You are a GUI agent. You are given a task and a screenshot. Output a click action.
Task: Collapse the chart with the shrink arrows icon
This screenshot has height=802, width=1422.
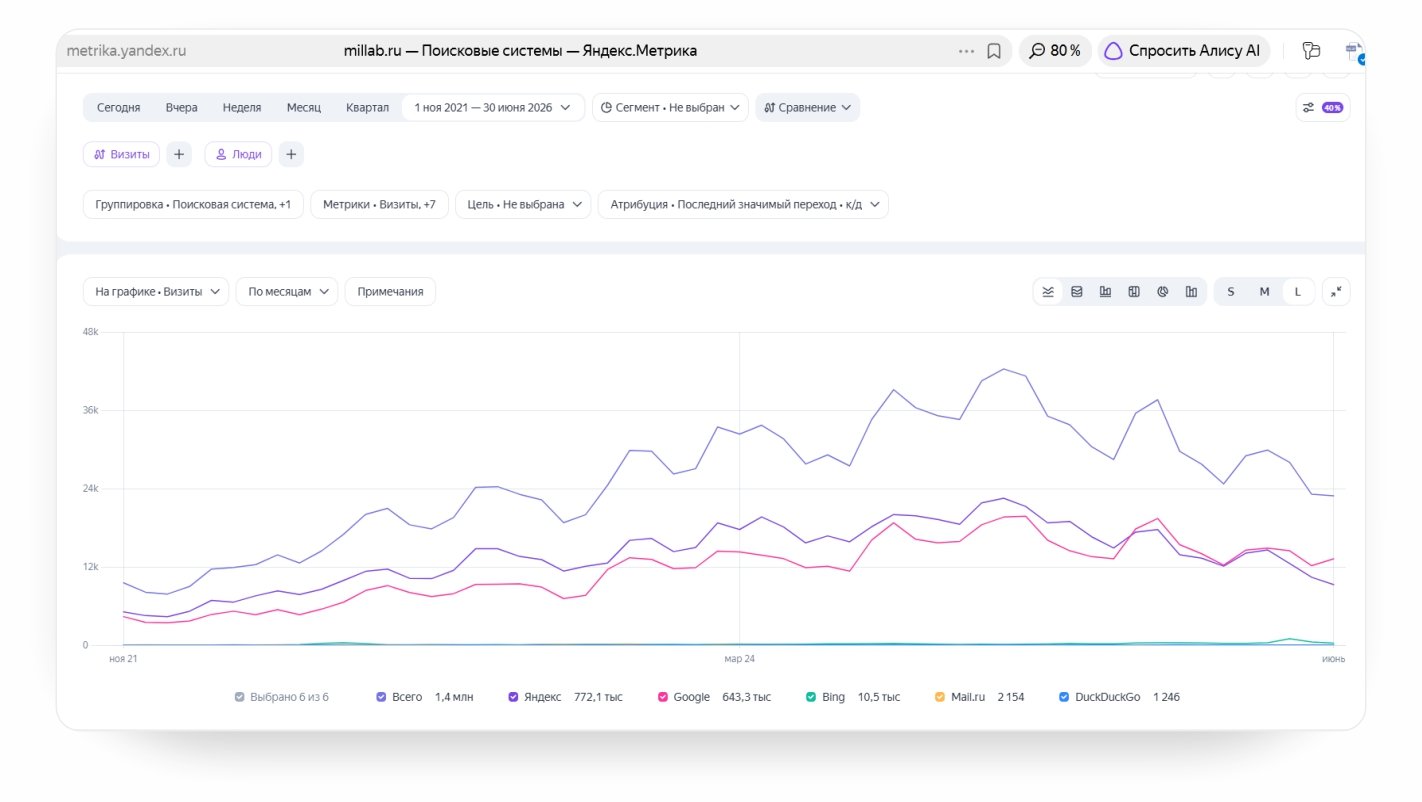1336,292
